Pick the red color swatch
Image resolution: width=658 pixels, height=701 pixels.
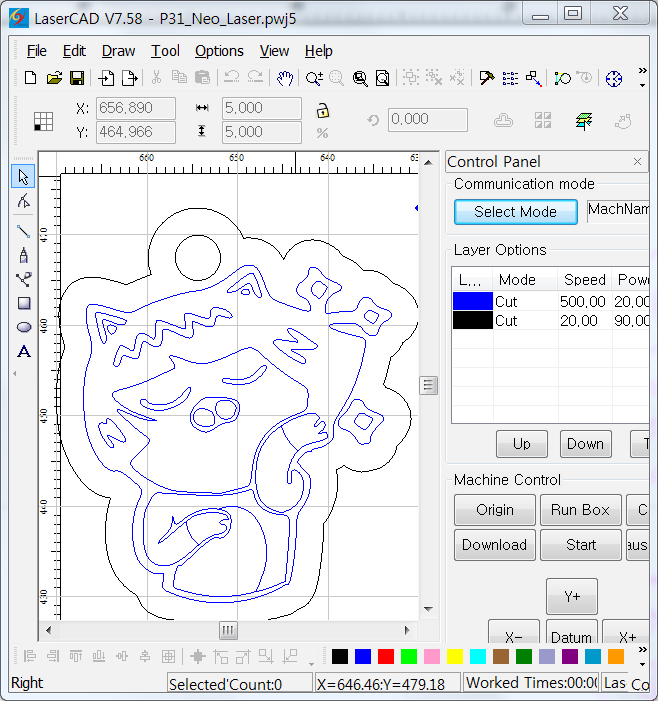pos(386,657)
